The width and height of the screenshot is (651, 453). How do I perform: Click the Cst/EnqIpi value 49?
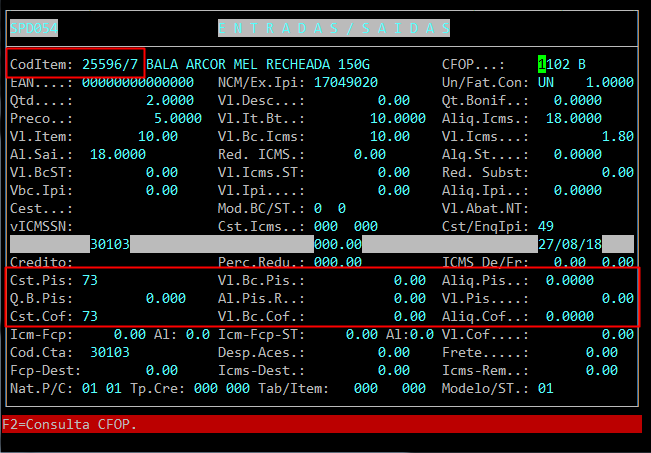[x=545, y=226]
